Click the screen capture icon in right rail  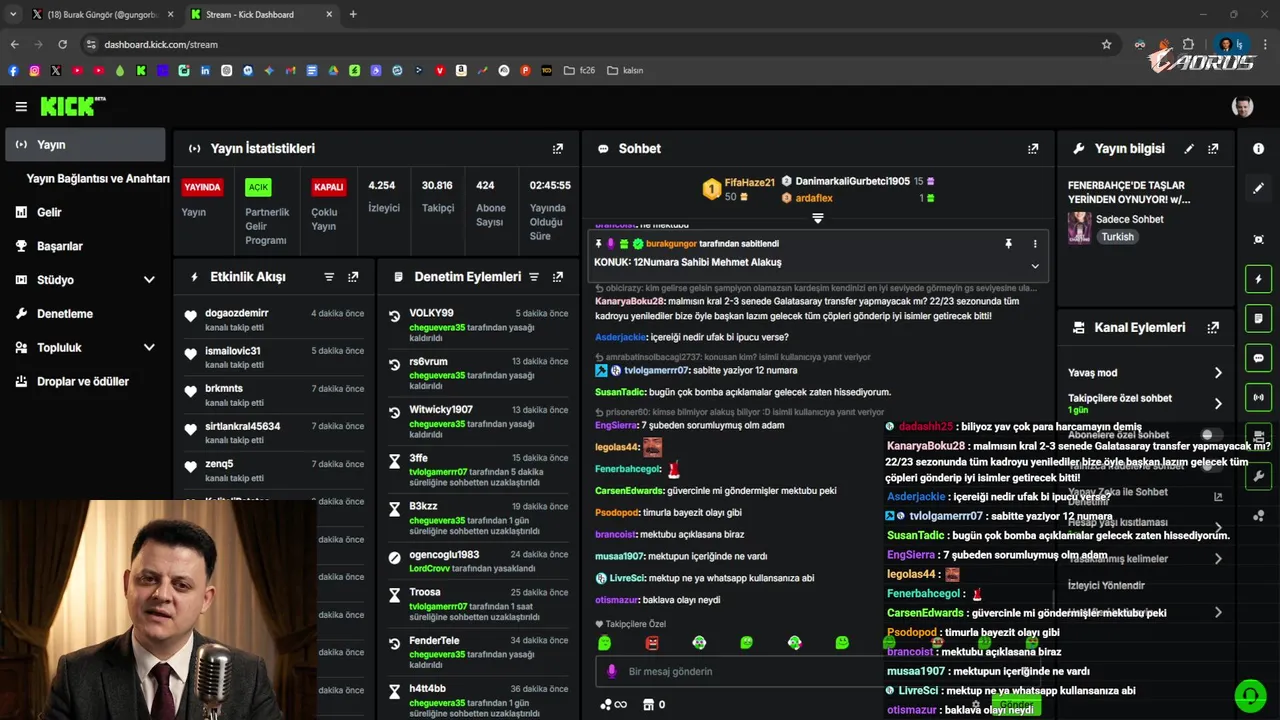(1259, 239)
